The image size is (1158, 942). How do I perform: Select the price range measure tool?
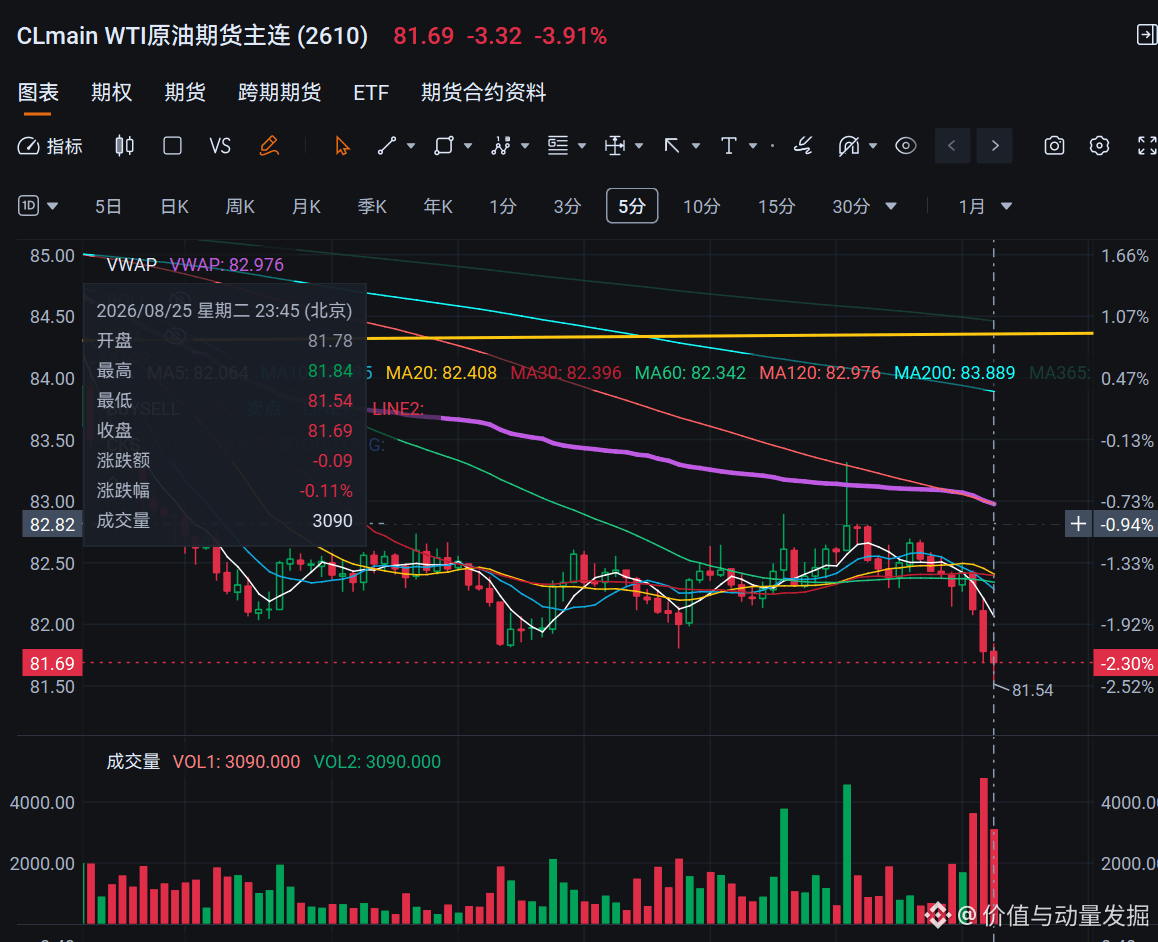(x=614, y=145)
